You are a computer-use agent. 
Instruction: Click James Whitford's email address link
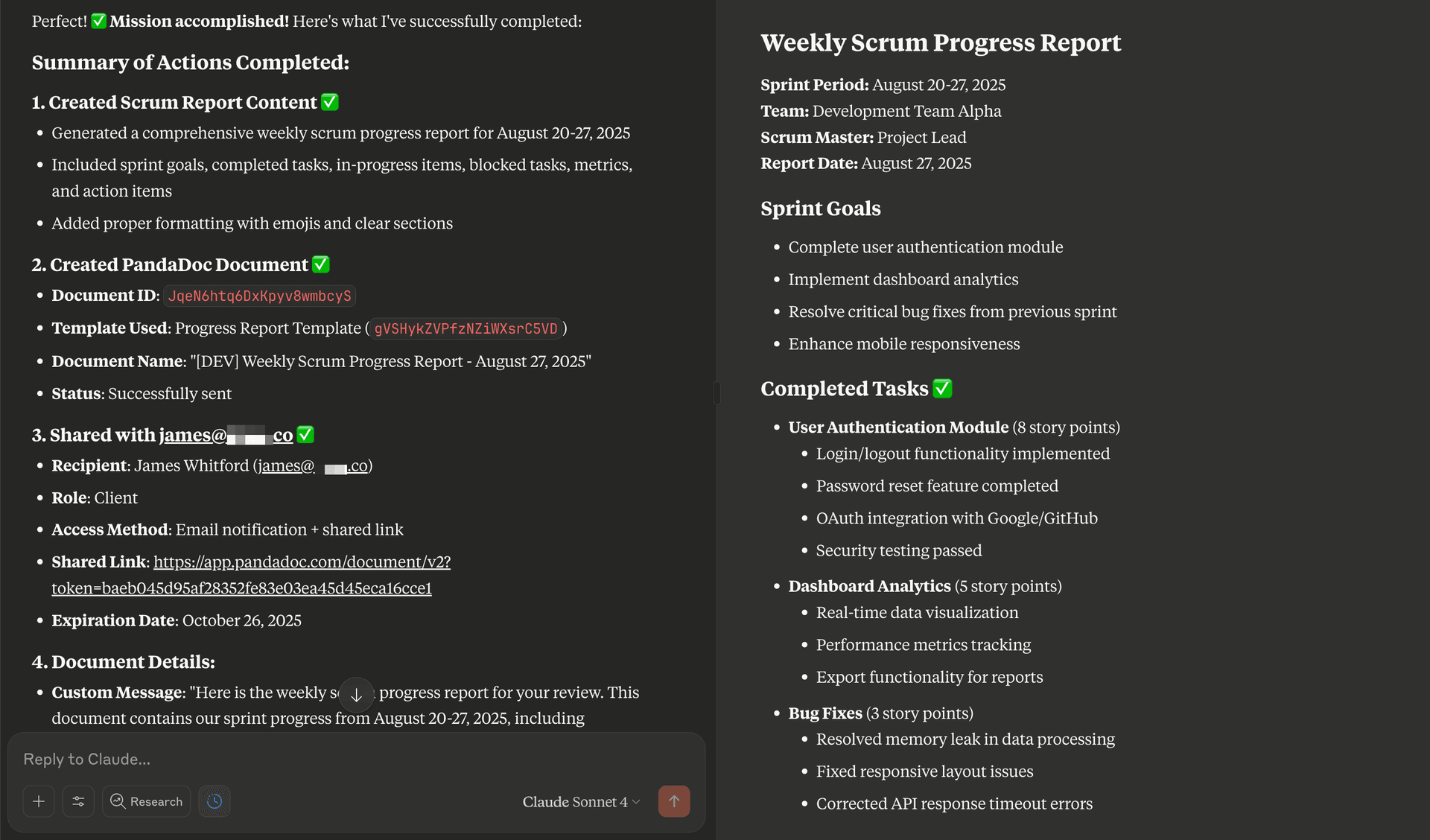tap(311, 465)
